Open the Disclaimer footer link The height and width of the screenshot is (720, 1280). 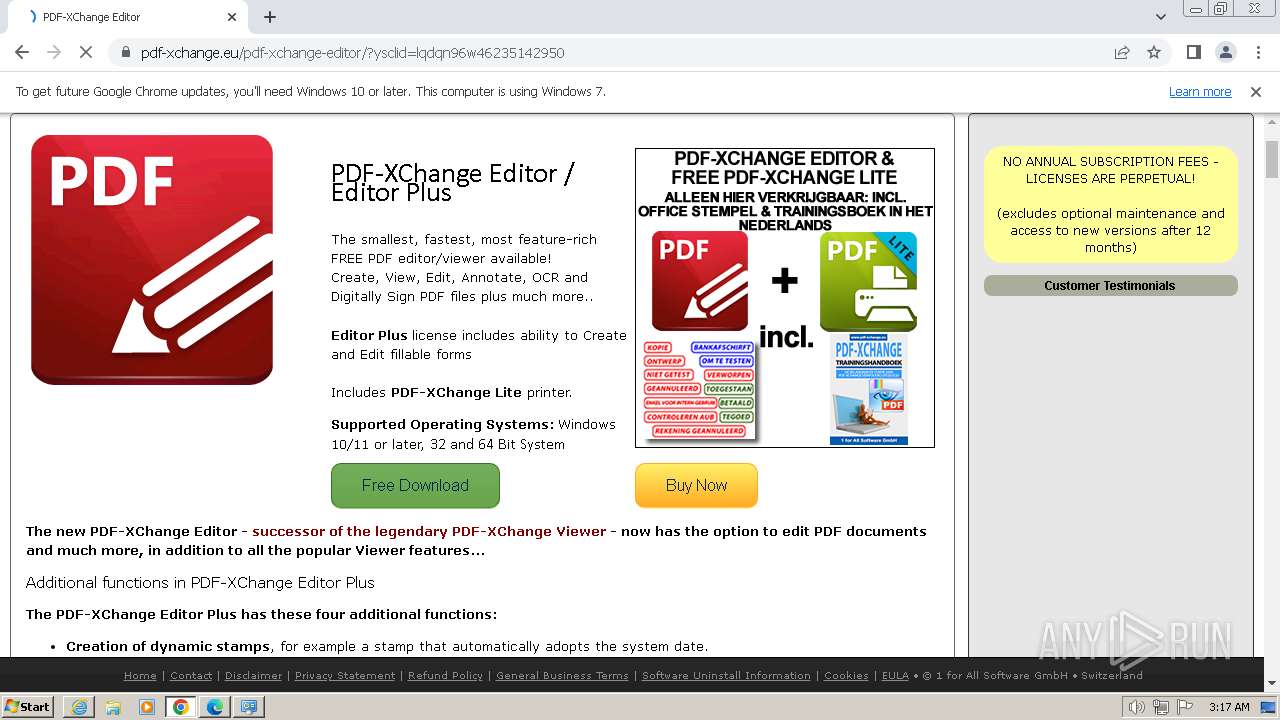tap(253, 676)
